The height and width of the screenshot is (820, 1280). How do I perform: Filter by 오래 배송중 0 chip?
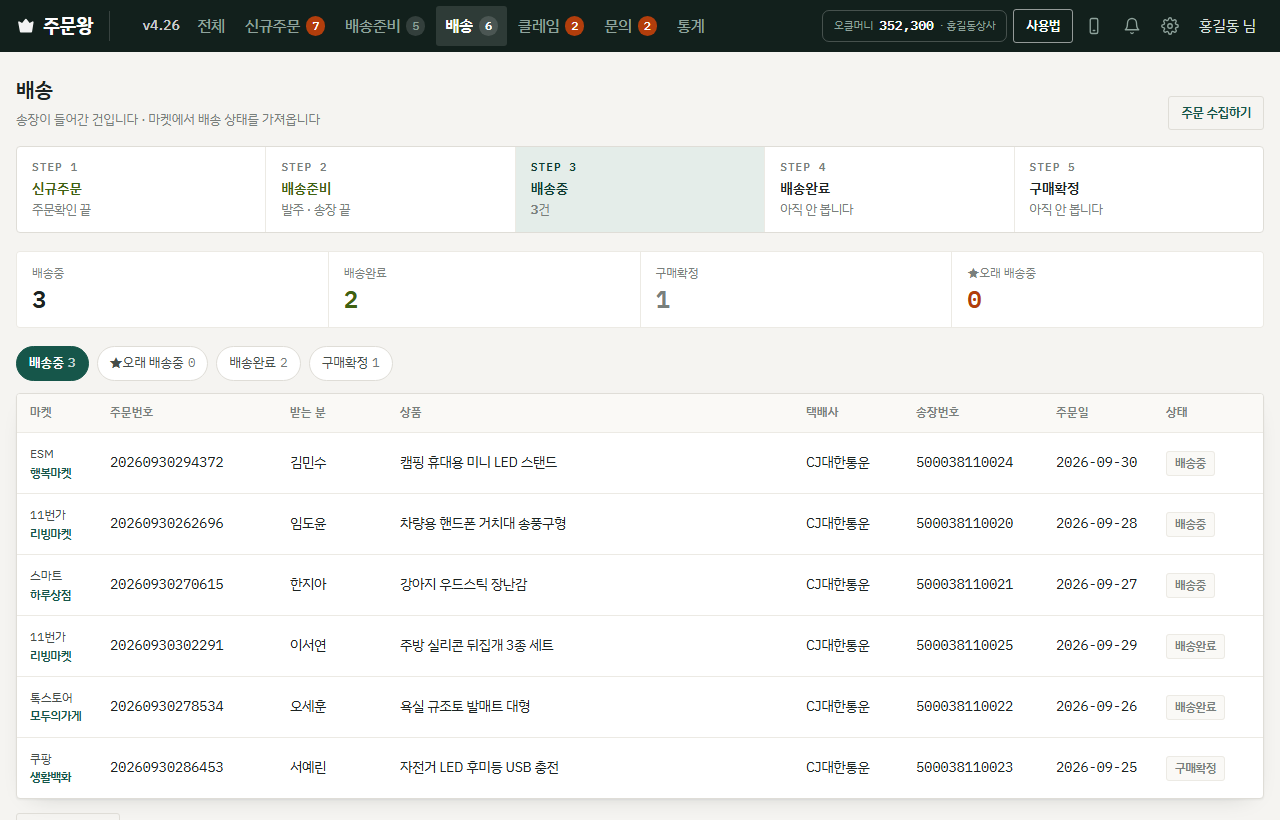tap(152, 363)
